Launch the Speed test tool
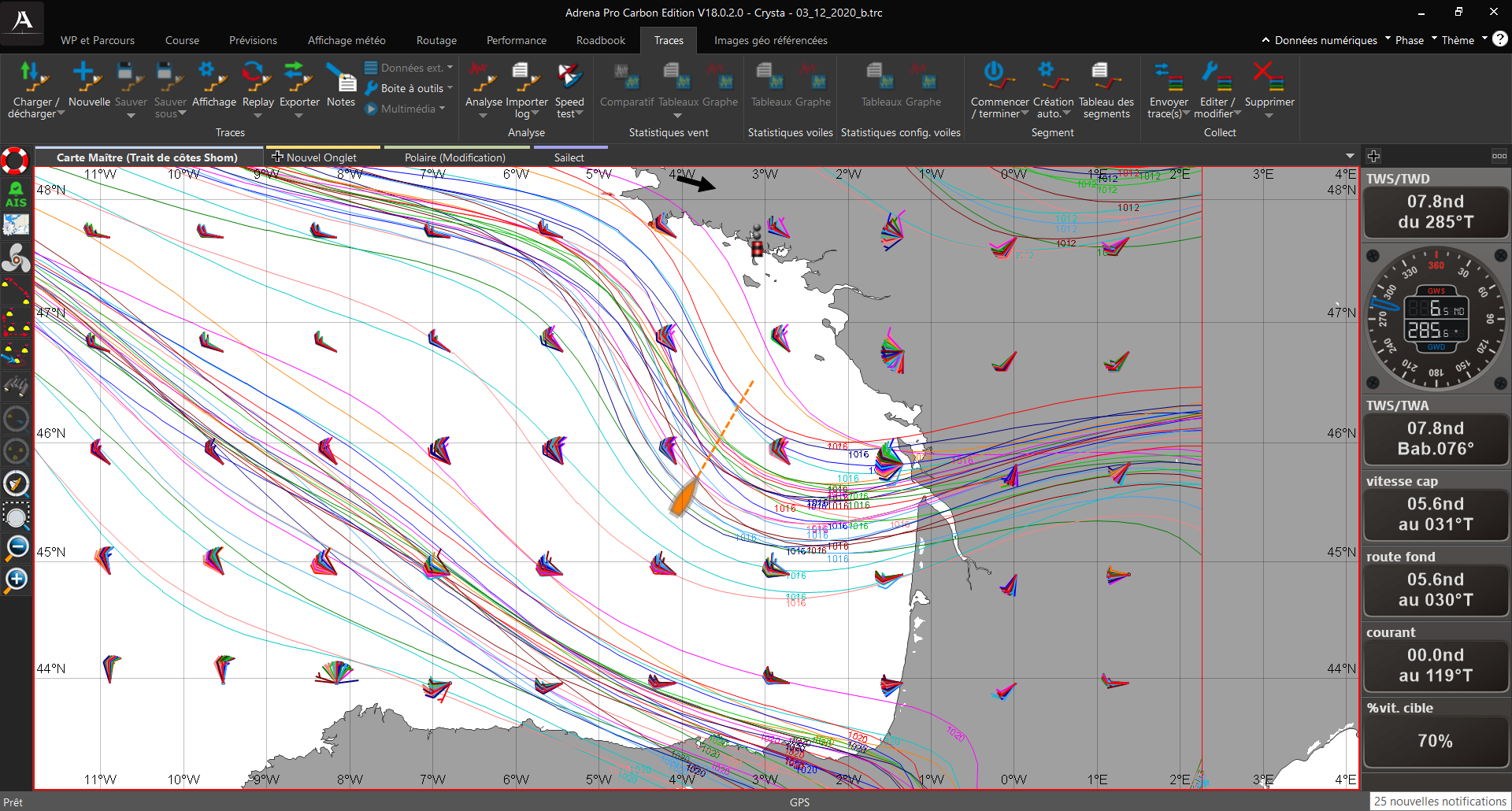The height and width of the screenshot is (811, 1512). (x=569, y=77)
